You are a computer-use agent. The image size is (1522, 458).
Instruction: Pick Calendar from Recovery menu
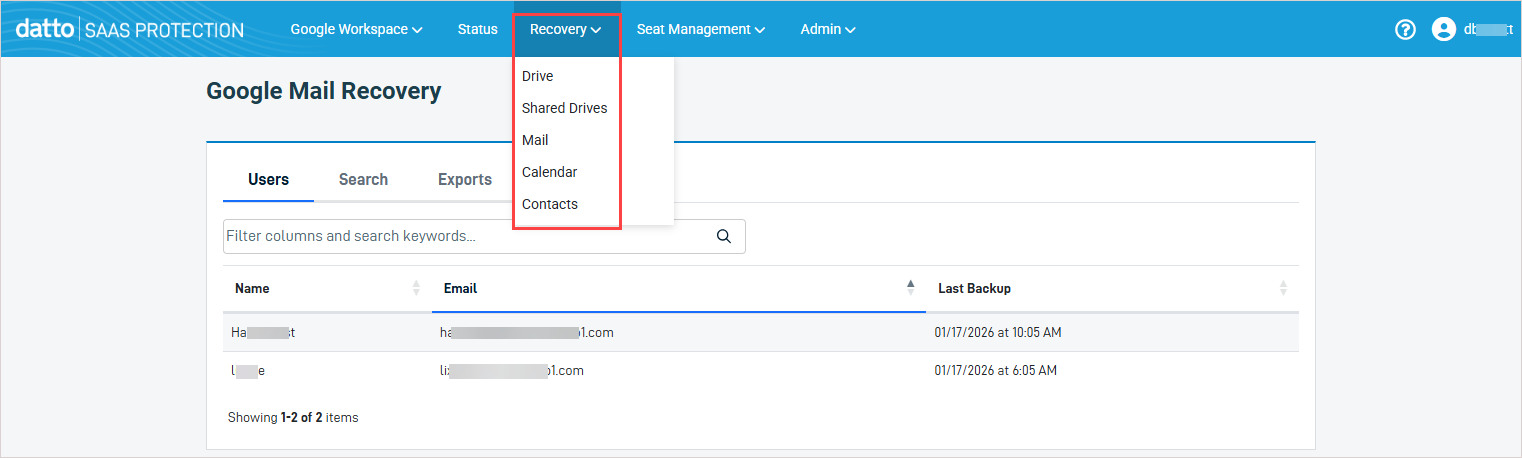pyautogui.click(x=549, y=172)
